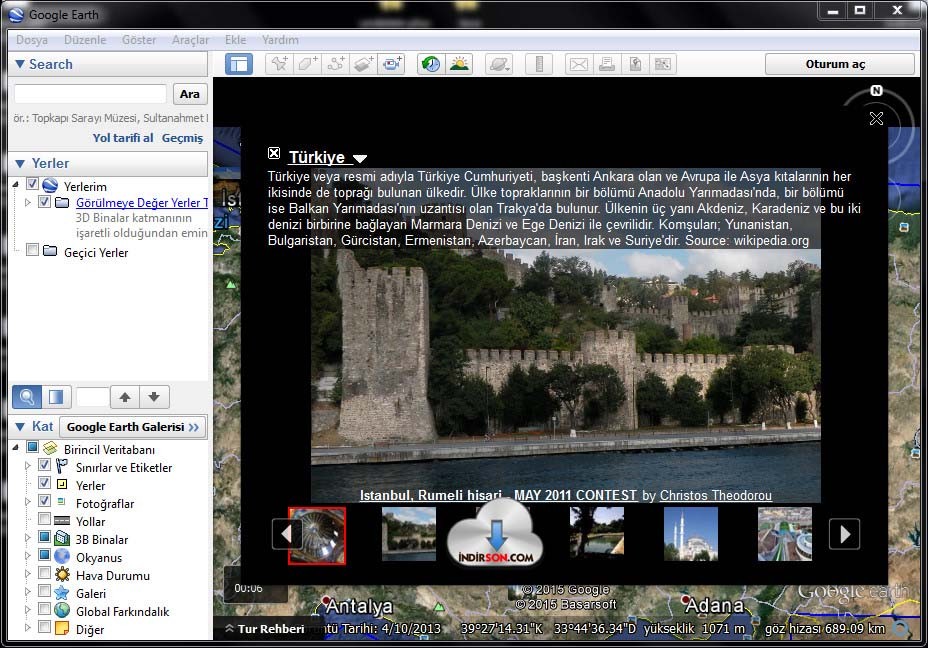Open the planet switcher icon

point(499,64)
